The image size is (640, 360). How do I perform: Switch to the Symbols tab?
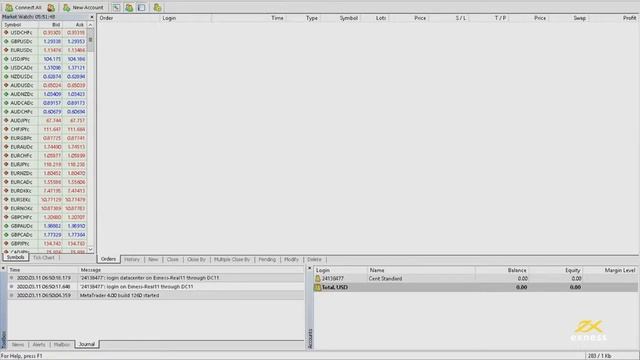pyautogui.click(x=16, y=258)
